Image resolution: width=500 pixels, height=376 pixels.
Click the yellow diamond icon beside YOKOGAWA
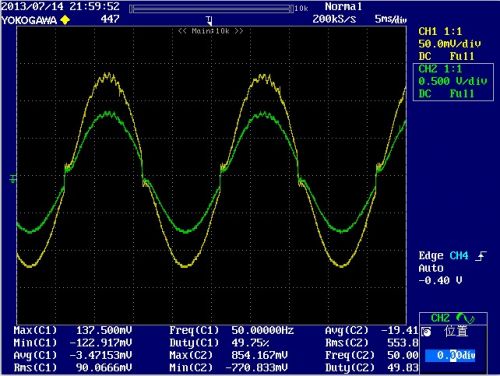[x=65, y=20]
